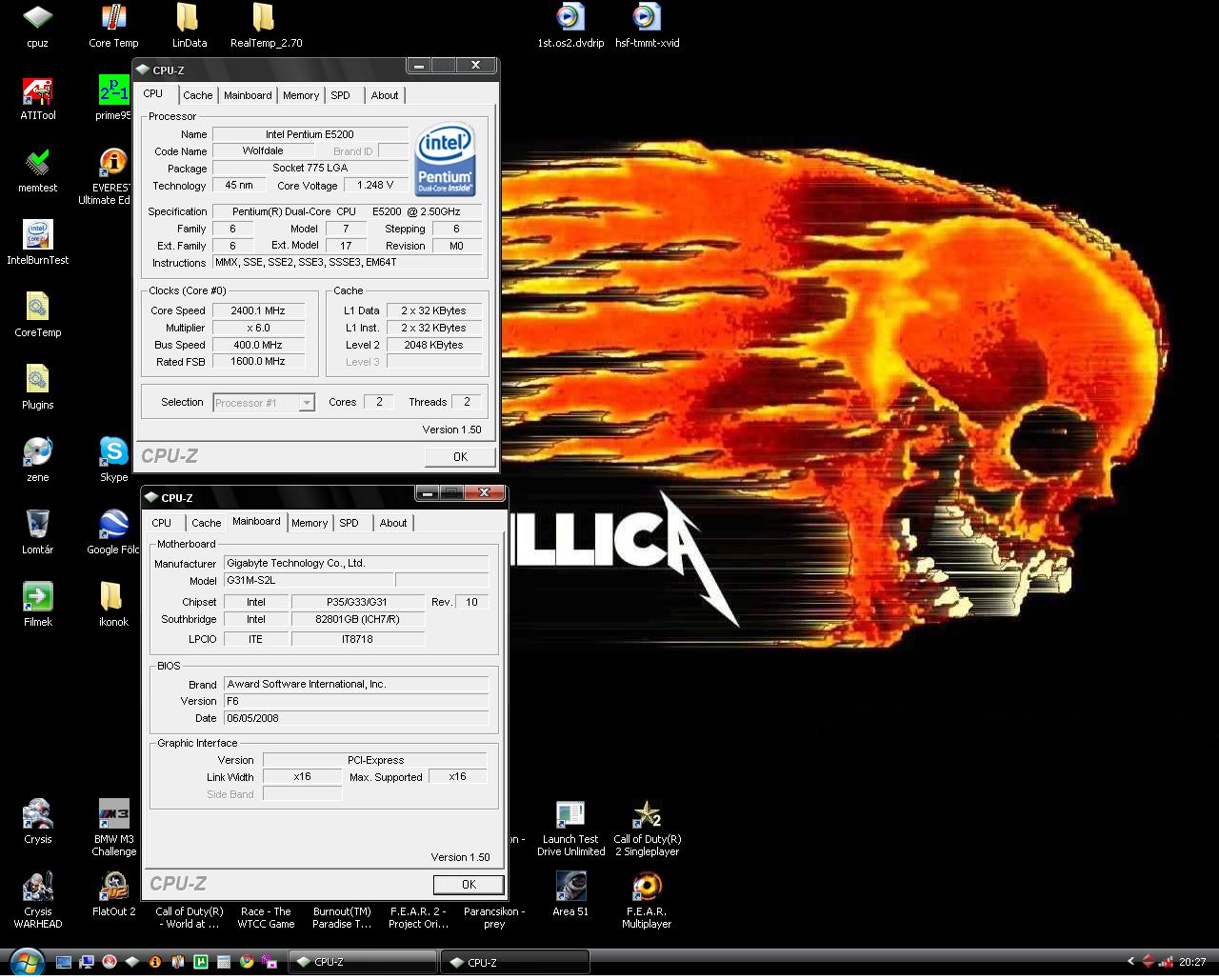1219x980 pixels.
Task: Open the RealTemp_2.70 folder
Action: (266, 27)
